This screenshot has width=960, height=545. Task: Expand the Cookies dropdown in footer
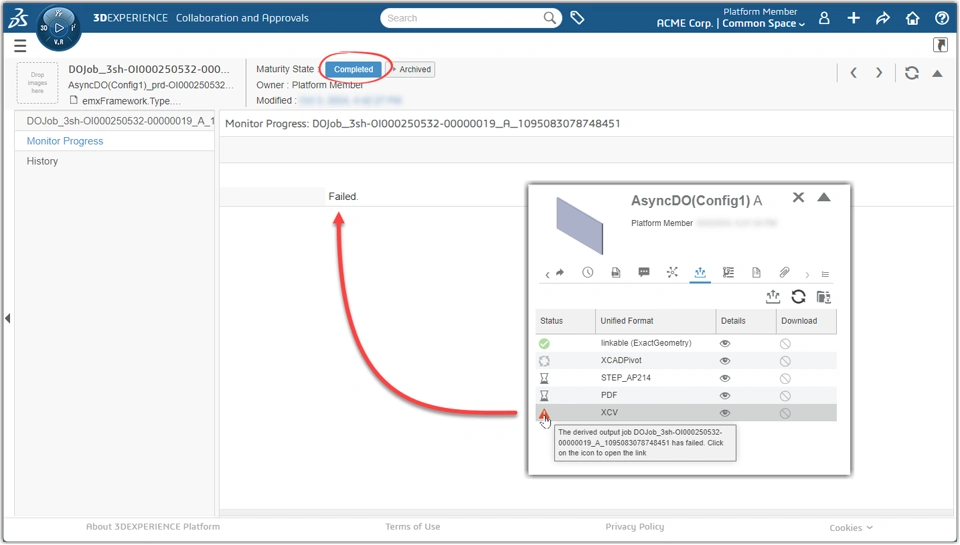(851, 528)
